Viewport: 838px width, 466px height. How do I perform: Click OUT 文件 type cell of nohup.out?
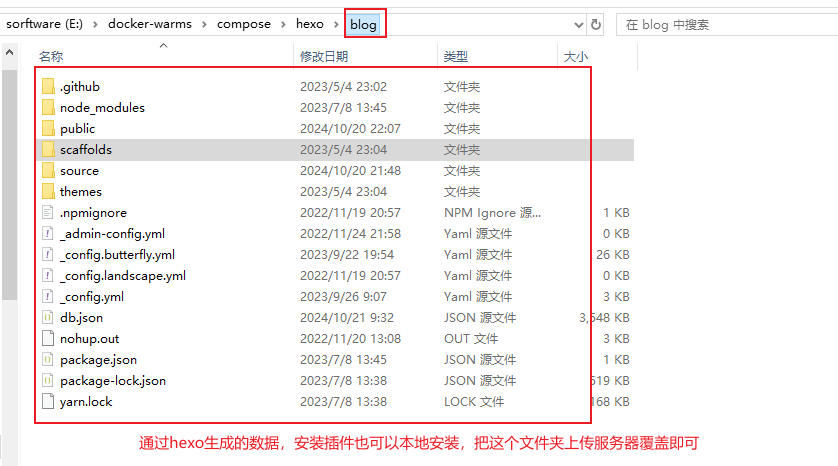[x=471, y=339]
